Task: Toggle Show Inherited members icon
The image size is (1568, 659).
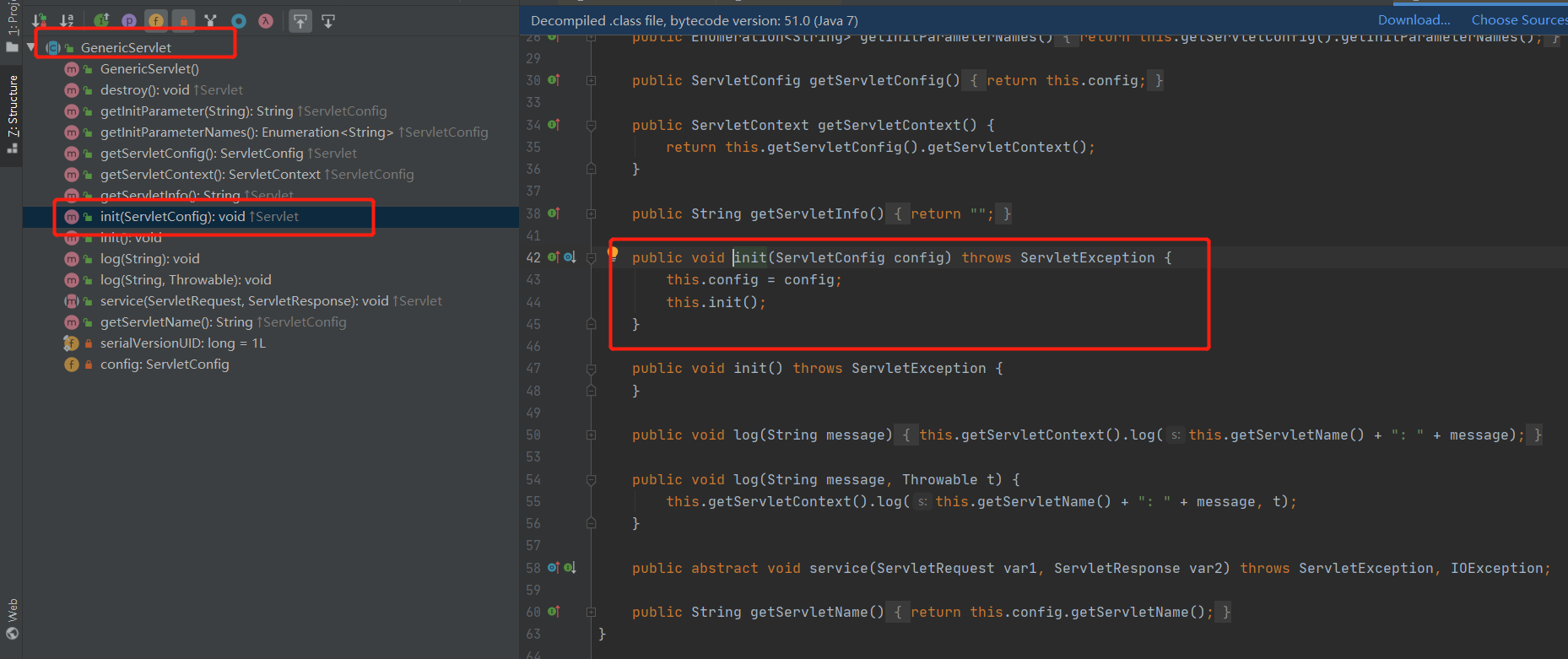Action: pyautogui.click(x=101, y=20)
